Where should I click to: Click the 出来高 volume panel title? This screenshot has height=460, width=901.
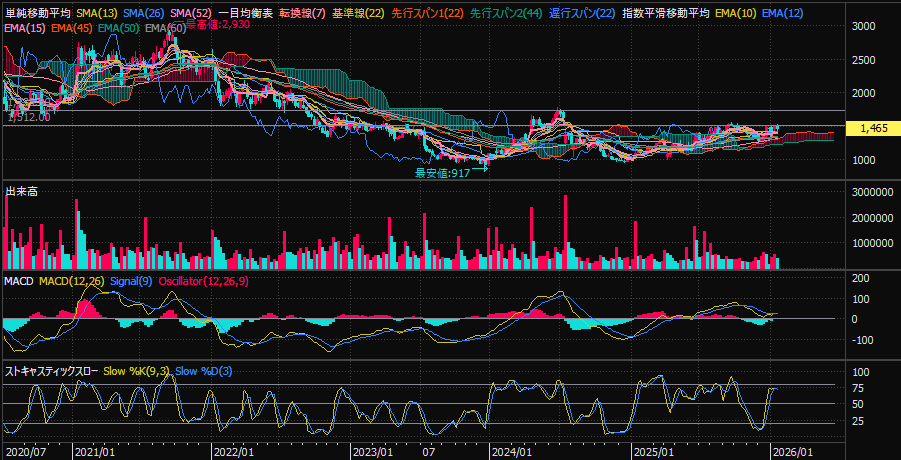point(21,191)
